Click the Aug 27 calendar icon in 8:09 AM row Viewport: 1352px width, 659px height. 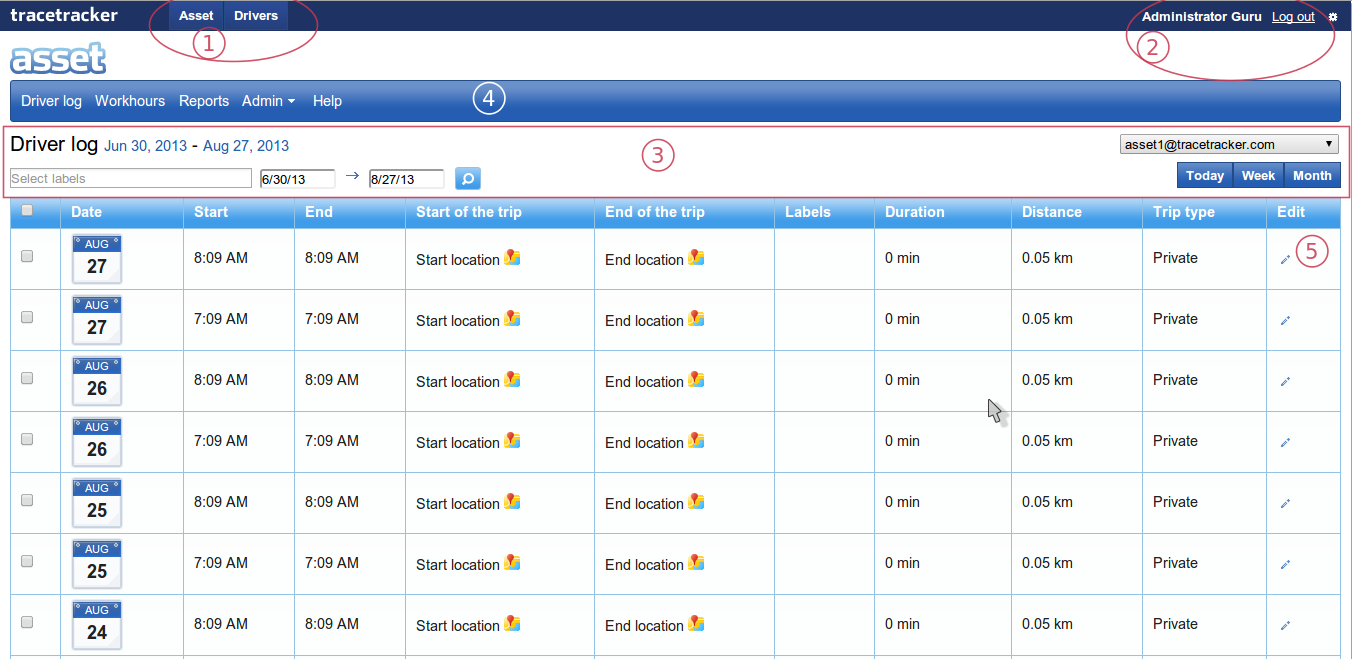[97, 259]
